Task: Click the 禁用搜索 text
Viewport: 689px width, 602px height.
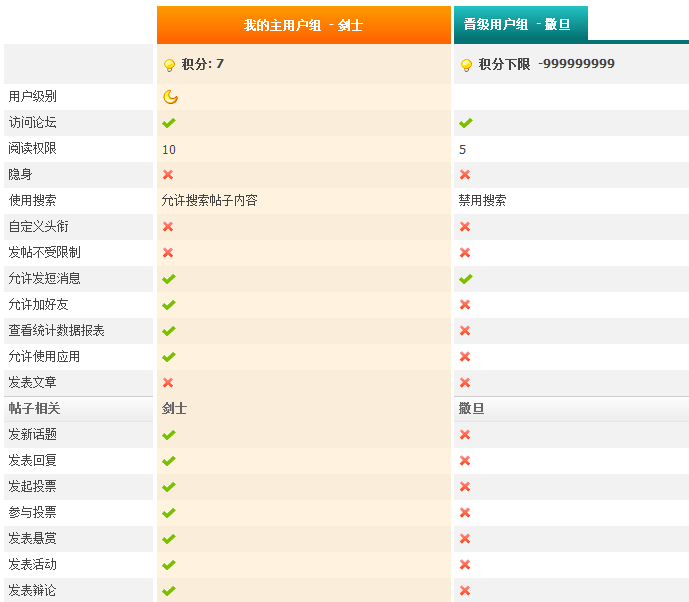Action: [482, 200]
